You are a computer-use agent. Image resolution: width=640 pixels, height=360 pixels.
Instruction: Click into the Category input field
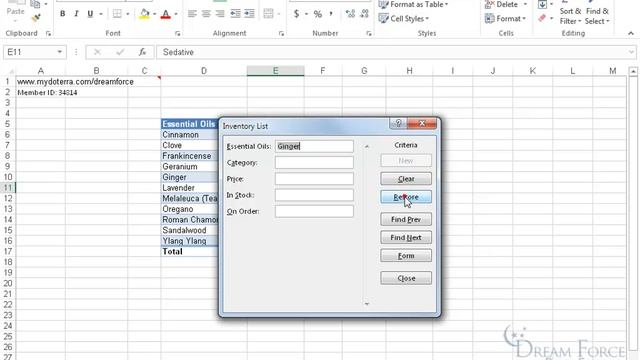pyautogui.click(x=314, y=162)
